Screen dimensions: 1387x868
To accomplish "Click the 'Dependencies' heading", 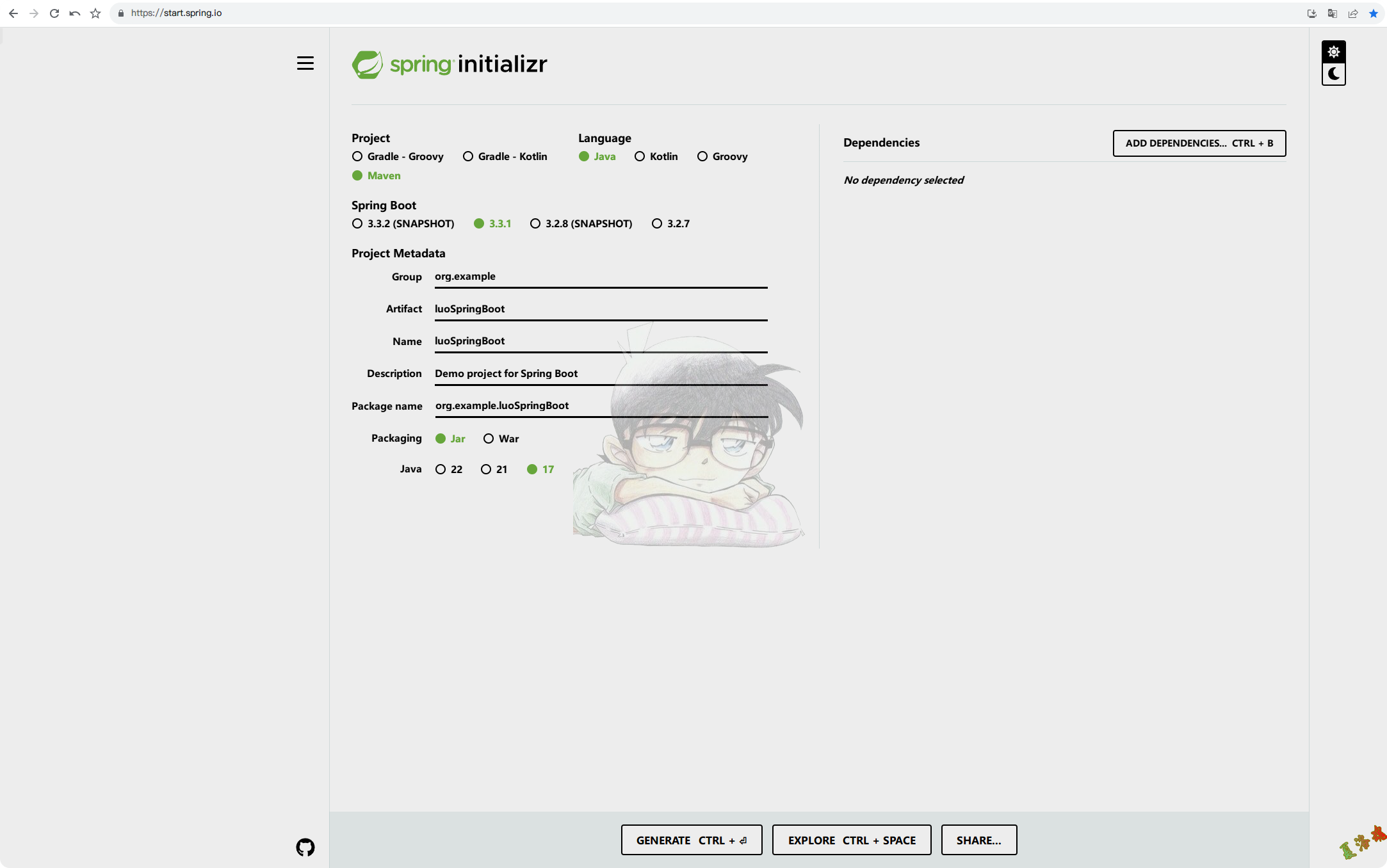I will coord(881,143).
